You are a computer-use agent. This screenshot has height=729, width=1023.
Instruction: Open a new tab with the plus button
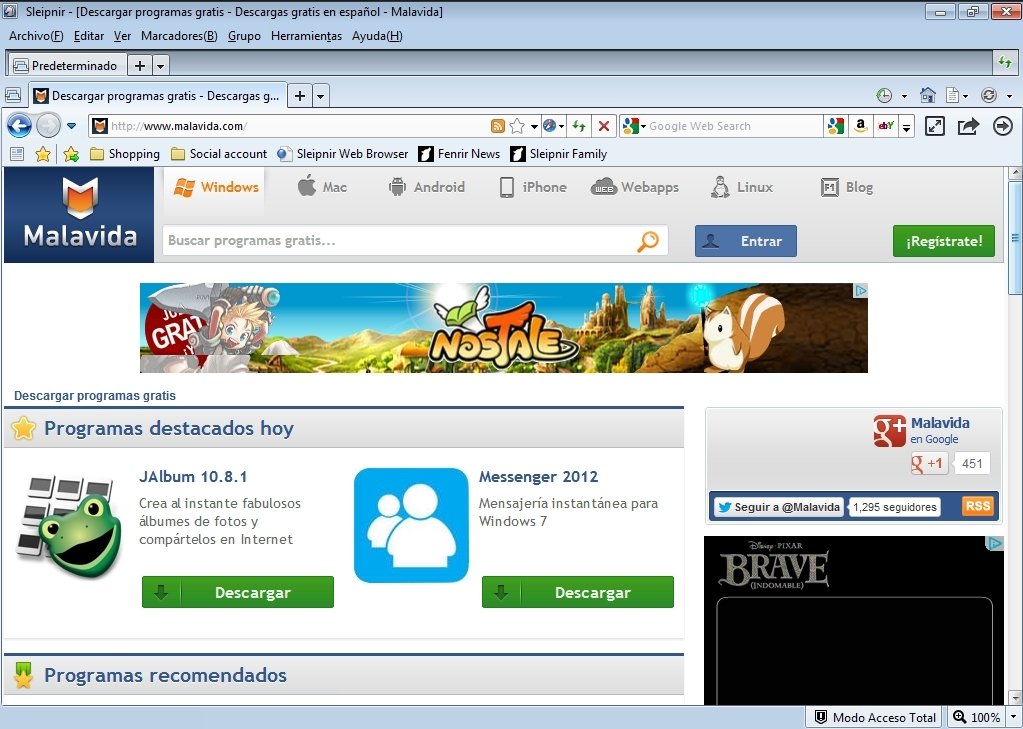pos(299,96)
